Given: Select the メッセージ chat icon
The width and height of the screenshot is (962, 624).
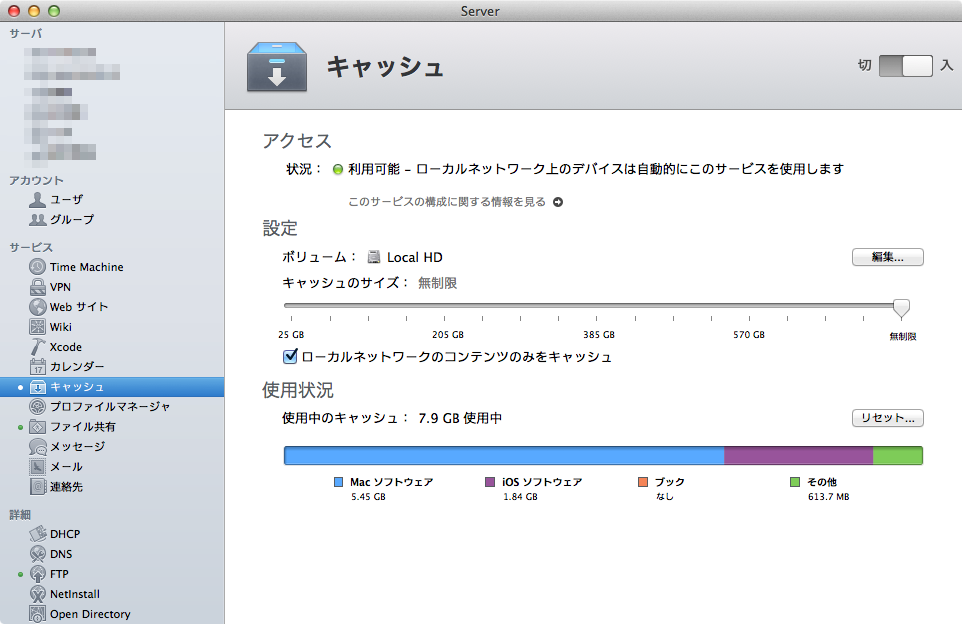Looking at the screenshot, I should point(37,447).
